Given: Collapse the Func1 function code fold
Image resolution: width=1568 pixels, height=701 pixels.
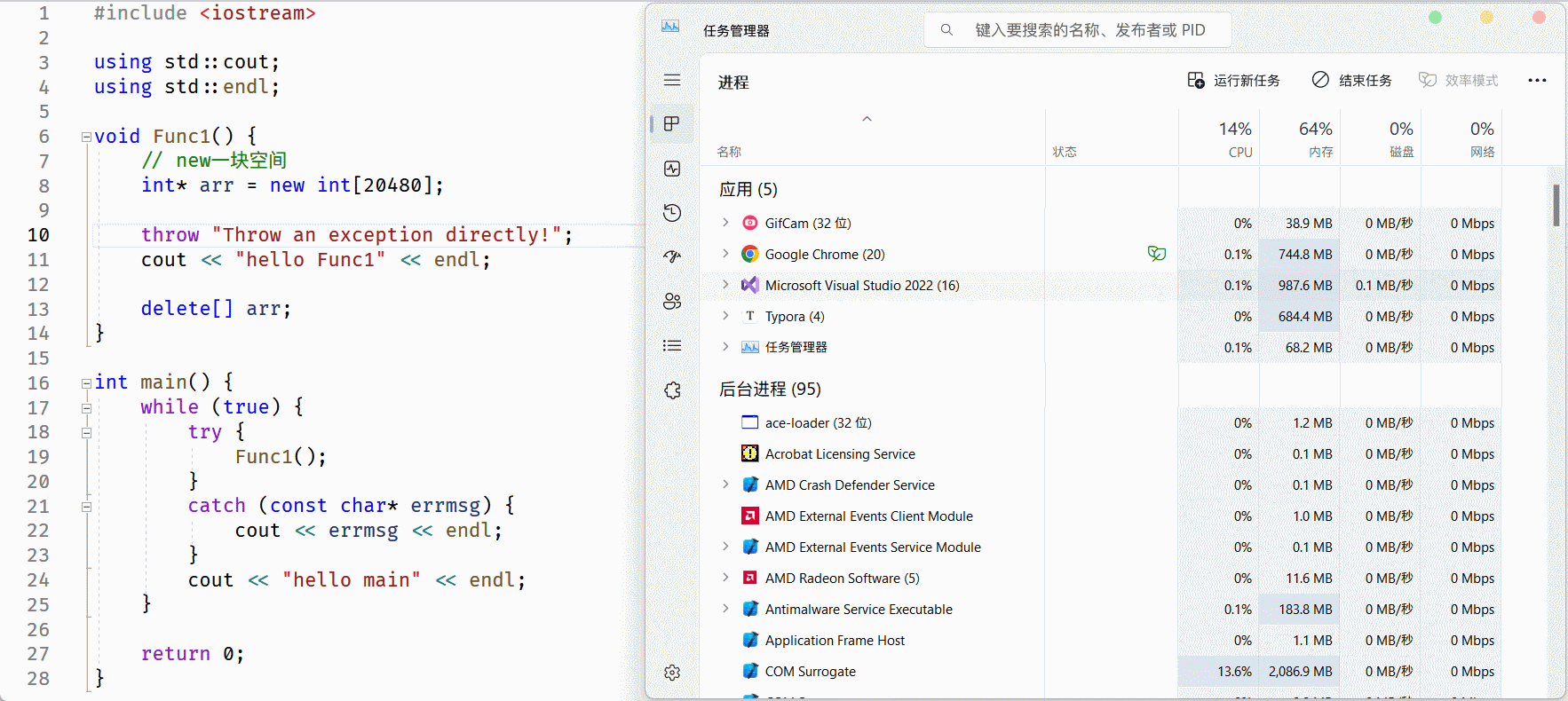Looking at the screenshot, I should 86,137.
